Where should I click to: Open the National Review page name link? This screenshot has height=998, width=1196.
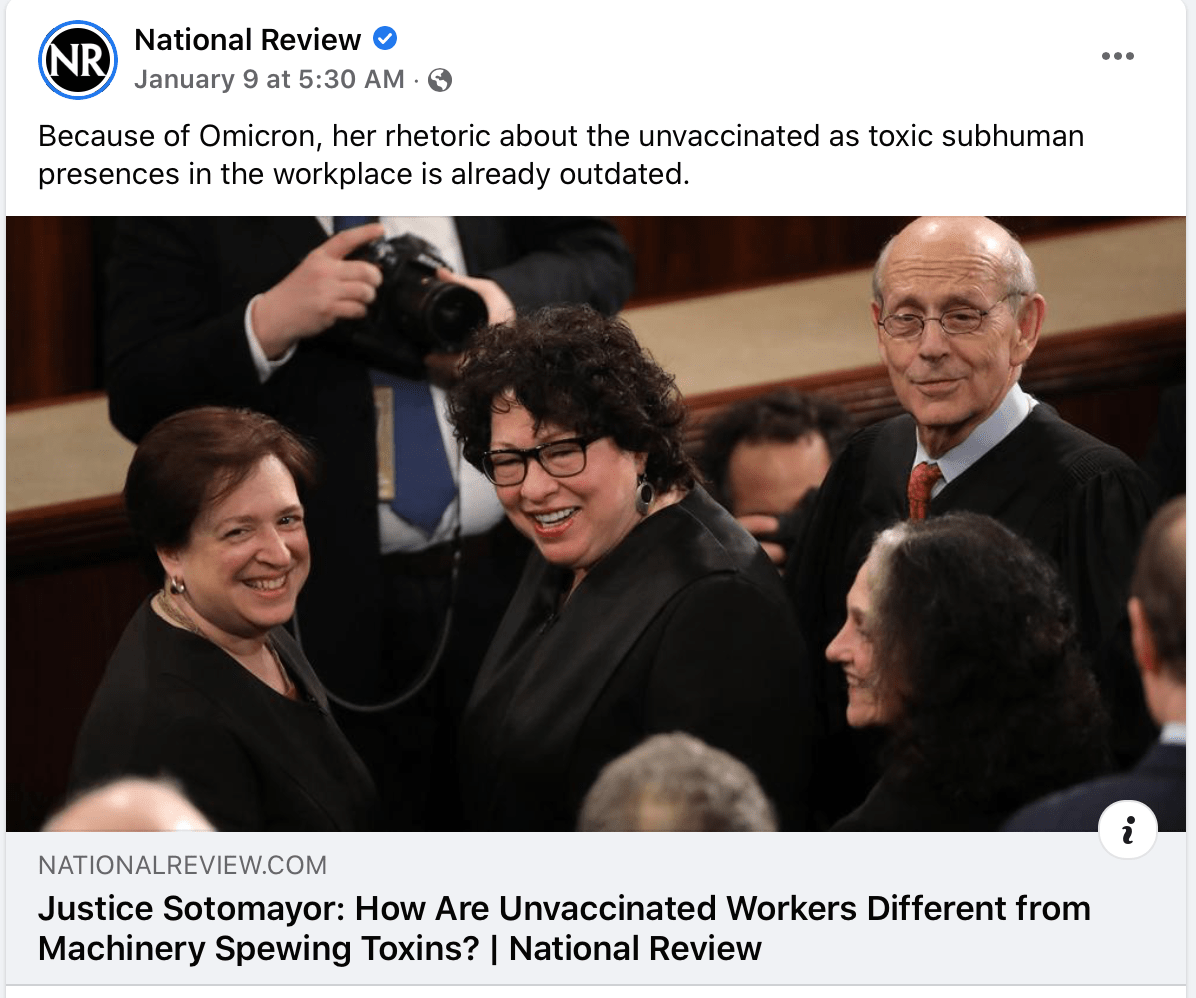[x=247, y=40]
